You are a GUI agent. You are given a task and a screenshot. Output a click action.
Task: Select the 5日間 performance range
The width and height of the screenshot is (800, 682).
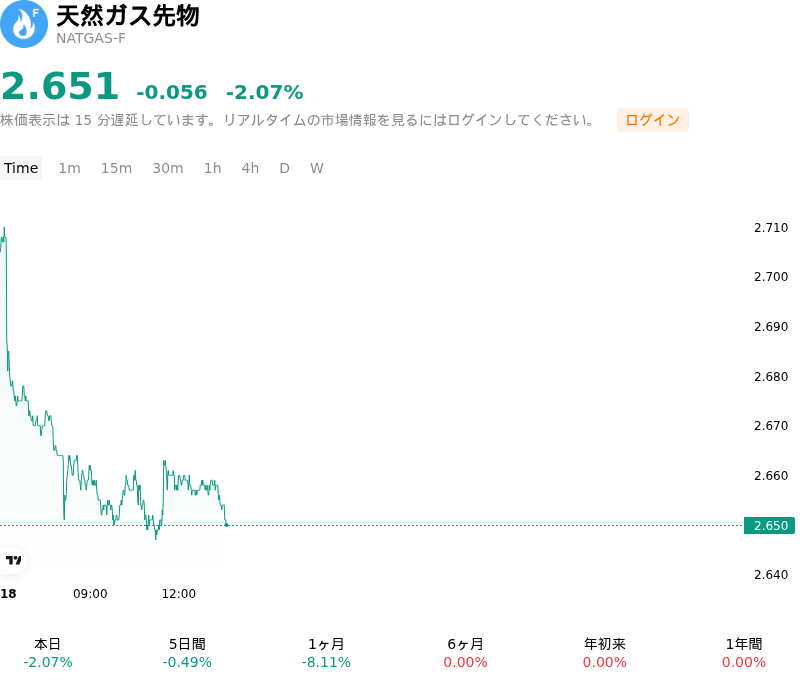tap(187, 653)
